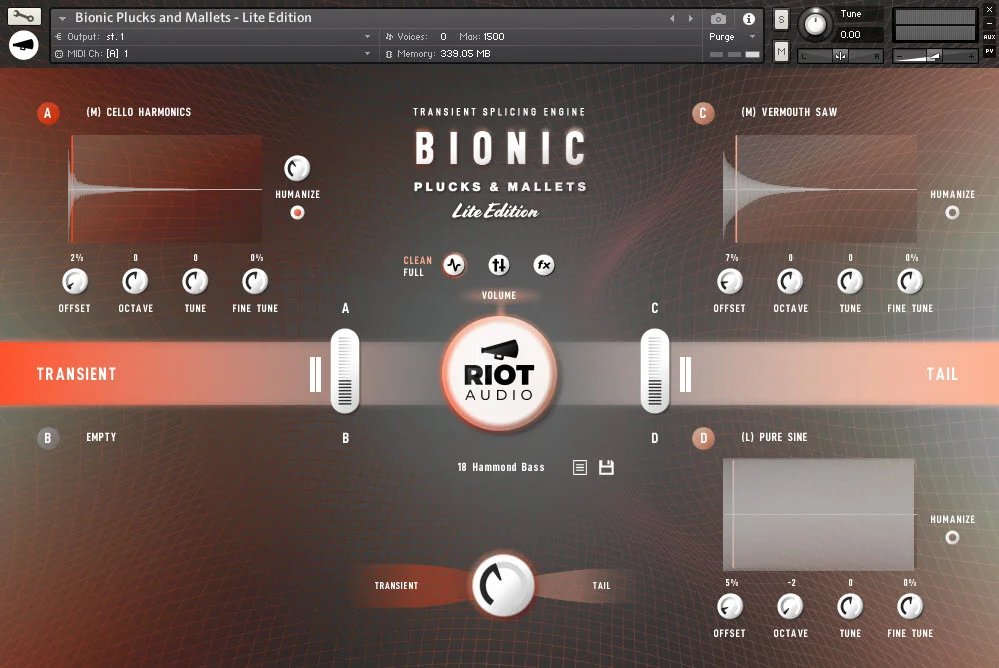
Task: Open slot A Cello Harmonics sound selector
Action: (139, 112)
